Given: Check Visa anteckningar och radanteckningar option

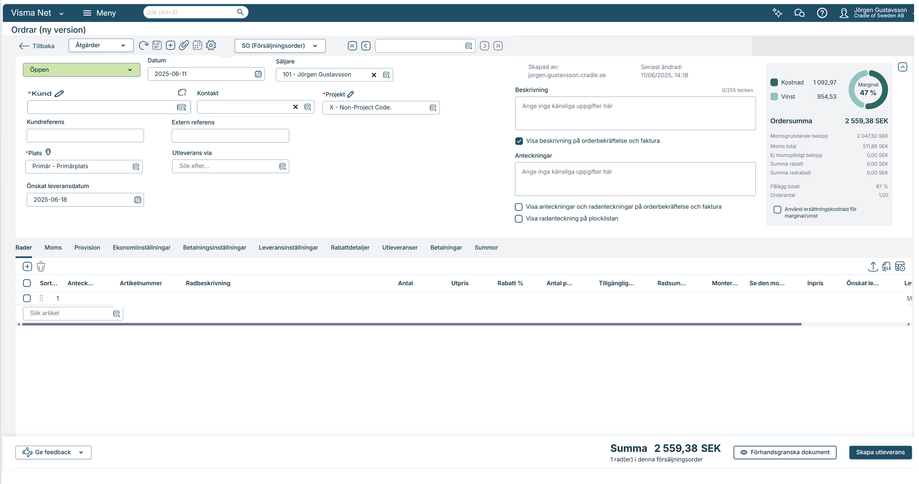Looking at the screenshot, I should [519, 207].
